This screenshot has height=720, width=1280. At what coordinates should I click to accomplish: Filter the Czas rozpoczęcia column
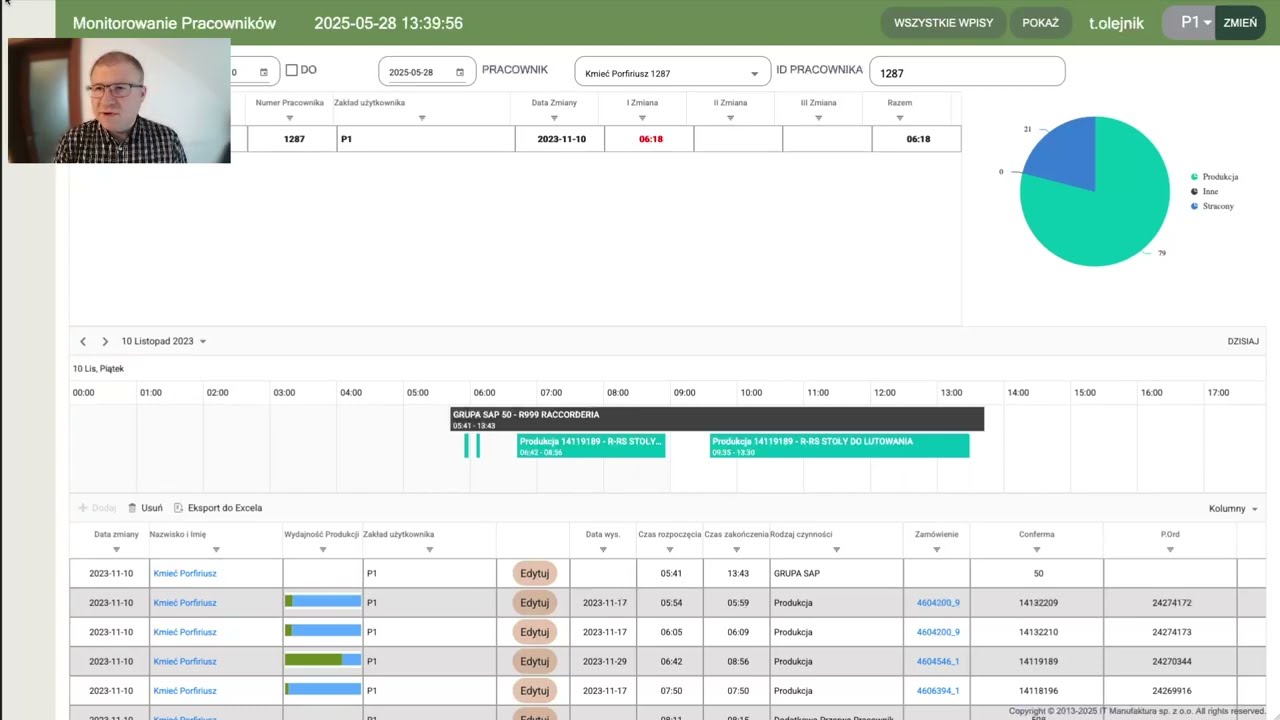[669, 550]
